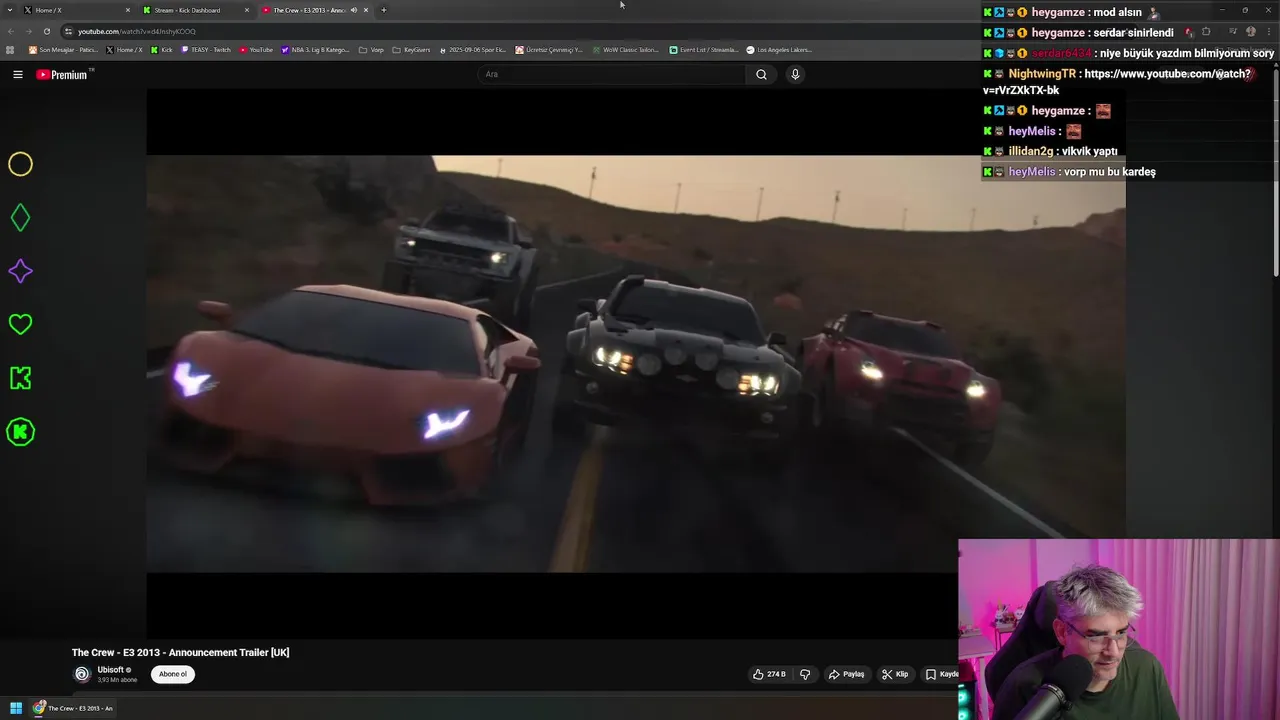Click chat username 'illidan2g'
Viewport: 1280px width, 720px height.
click(1031, 151)
